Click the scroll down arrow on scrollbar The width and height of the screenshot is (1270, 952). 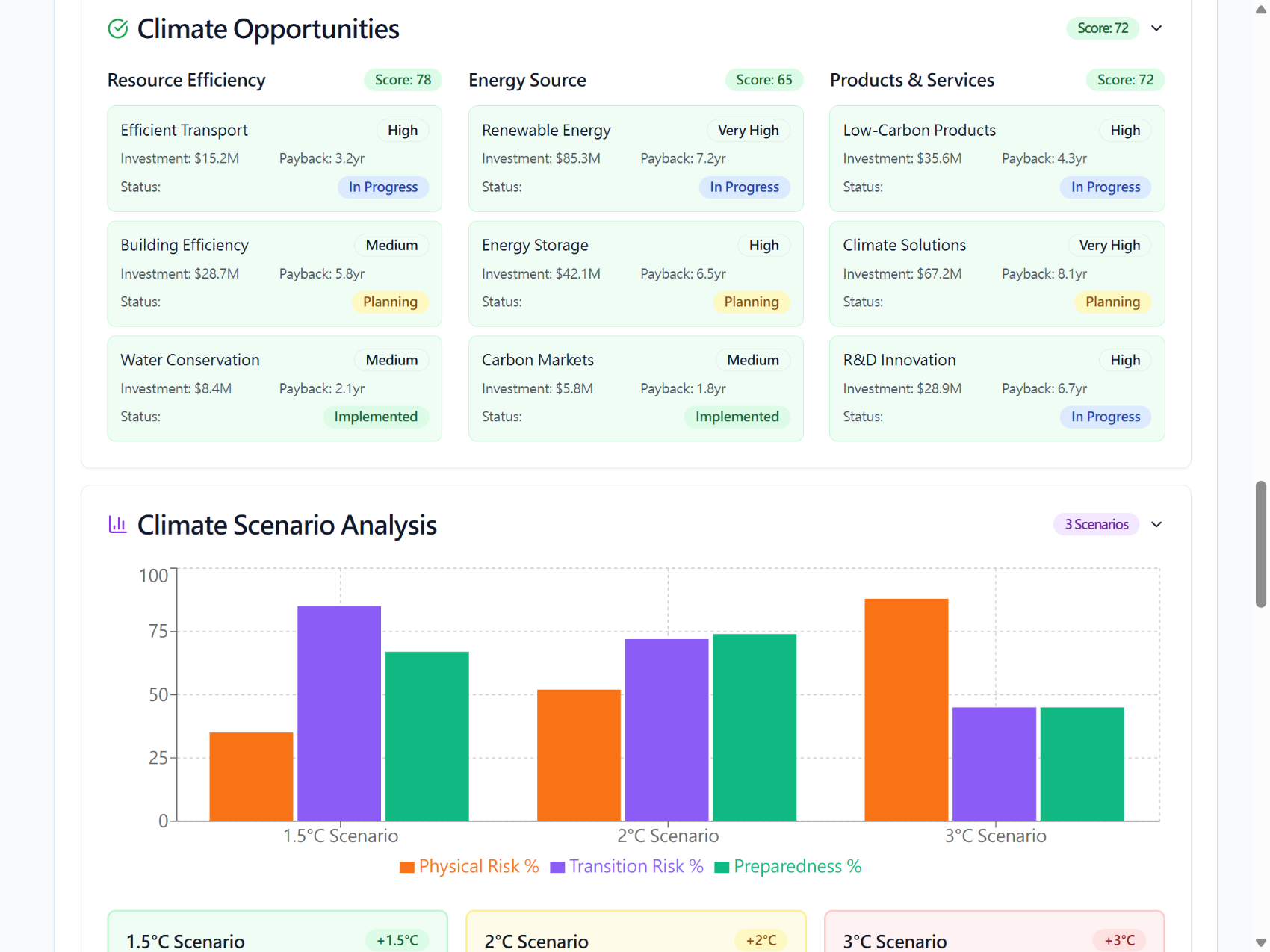(x=1260, y=942)
